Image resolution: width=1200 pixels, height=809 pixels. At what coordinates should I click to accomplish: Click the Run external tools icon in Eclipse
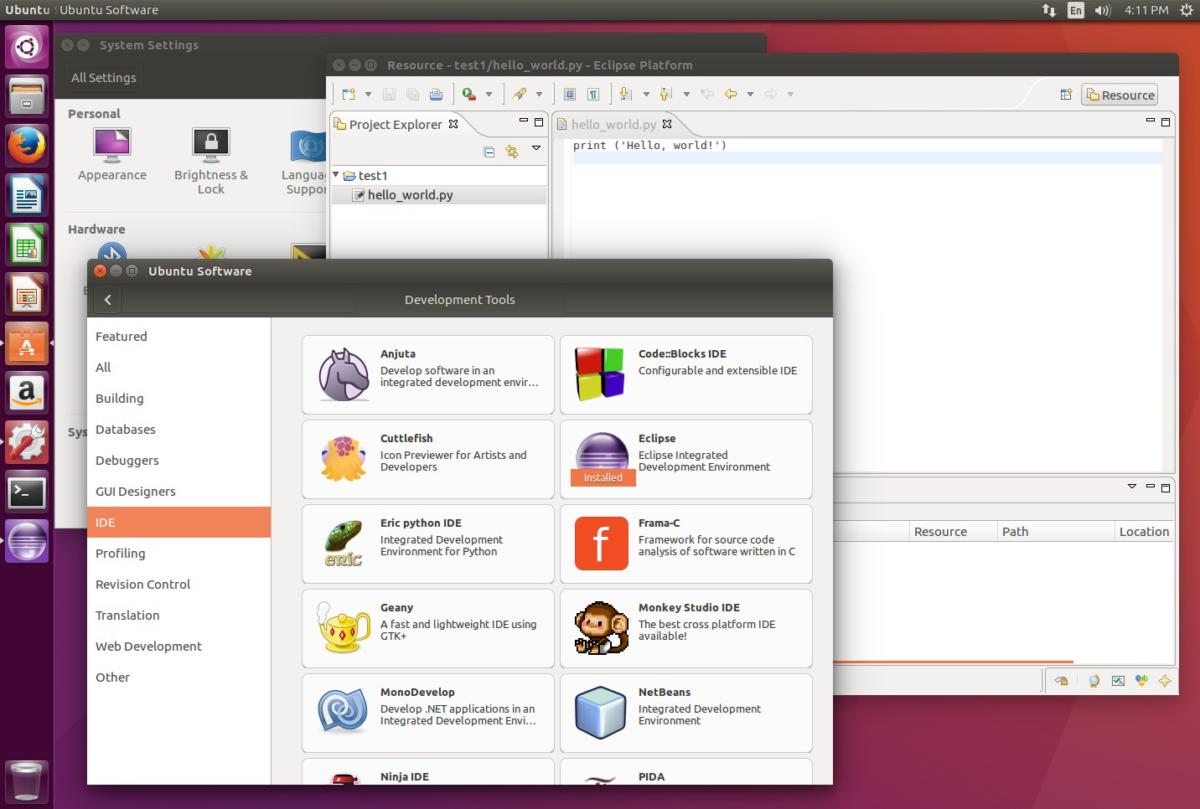(468, 94)
